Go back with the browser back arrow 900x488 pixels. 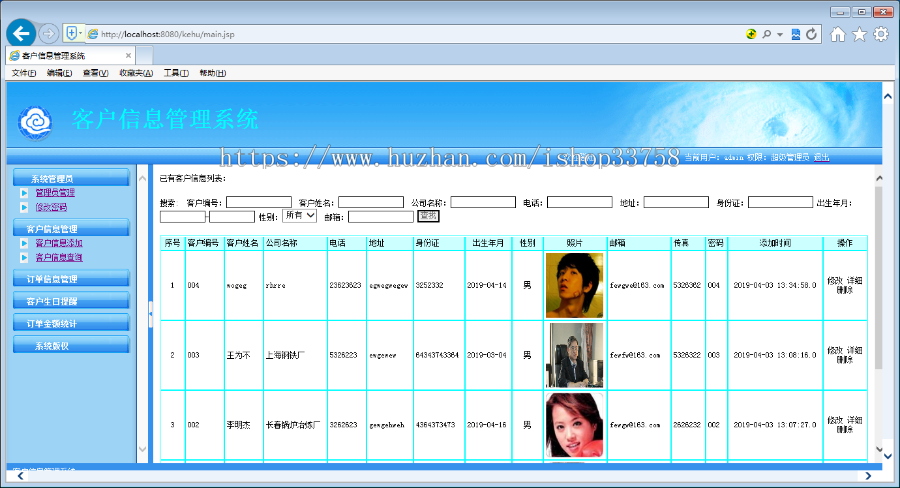21,33
